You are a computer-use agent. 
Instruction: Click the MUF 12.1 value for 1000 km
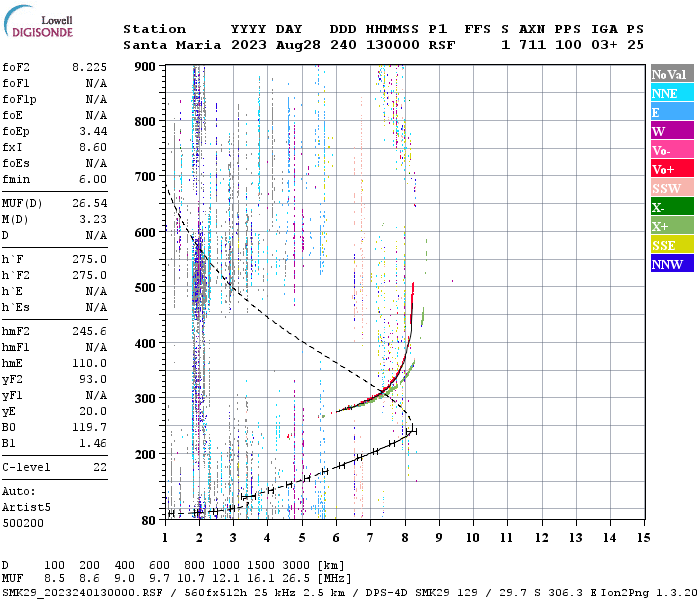coord(226,579)
